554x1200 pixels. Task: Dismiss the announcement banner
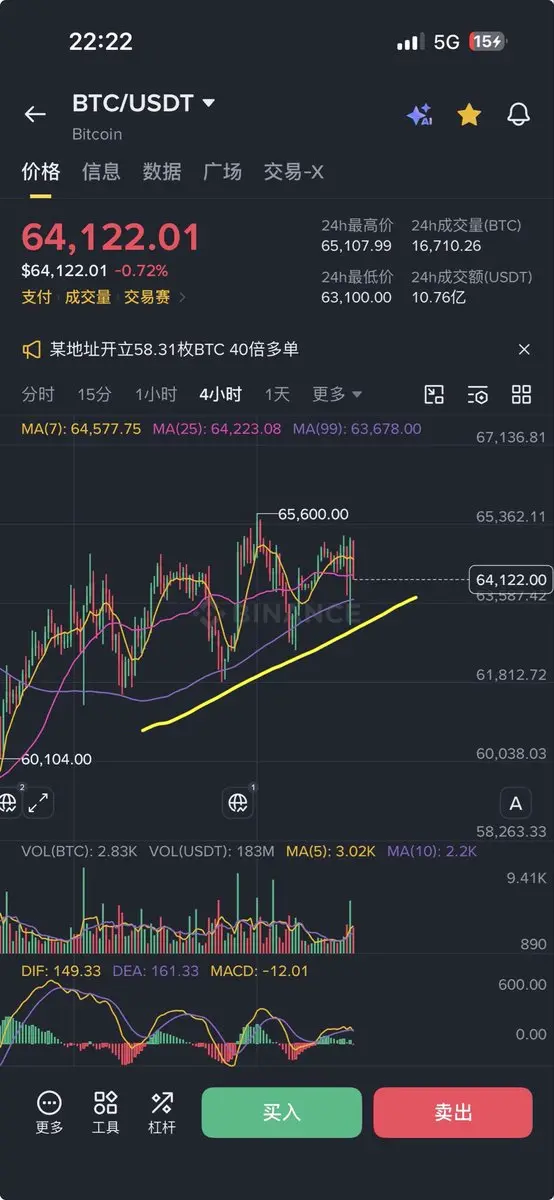(524, 349)
